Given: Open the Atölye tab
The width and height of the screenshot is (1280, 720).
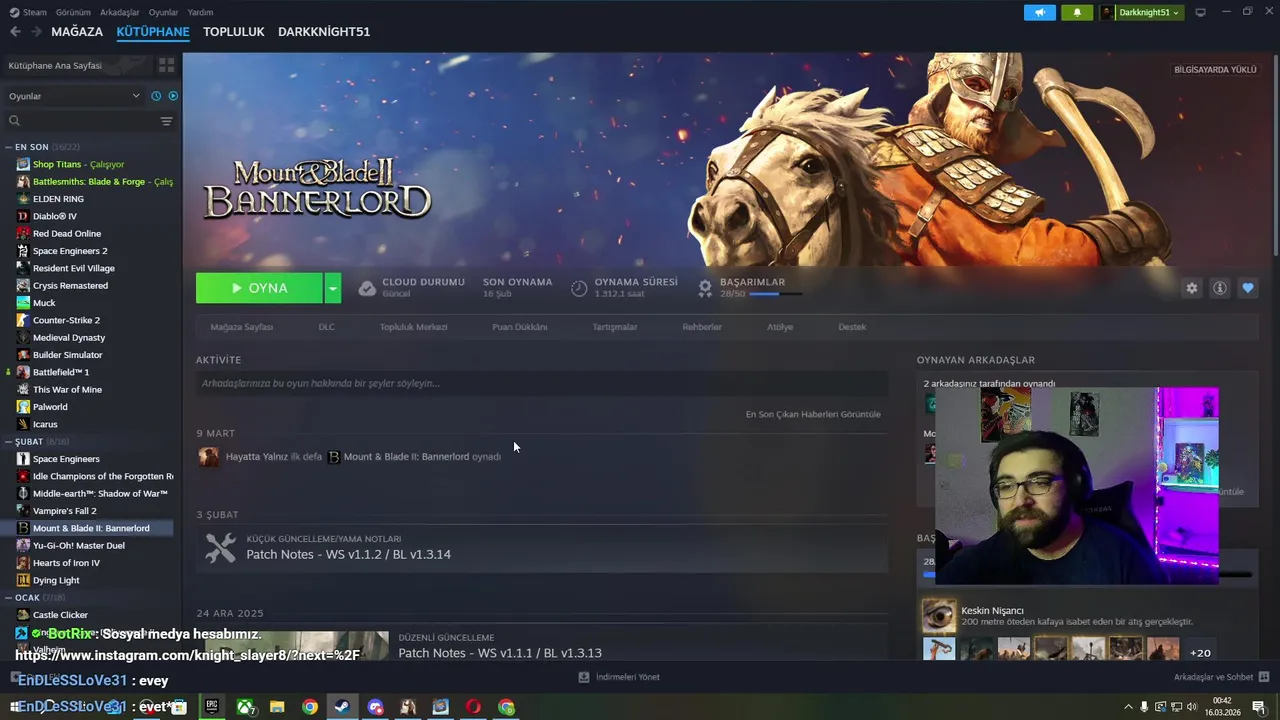Looking at the screenshot, I should [x=780, y=327].
